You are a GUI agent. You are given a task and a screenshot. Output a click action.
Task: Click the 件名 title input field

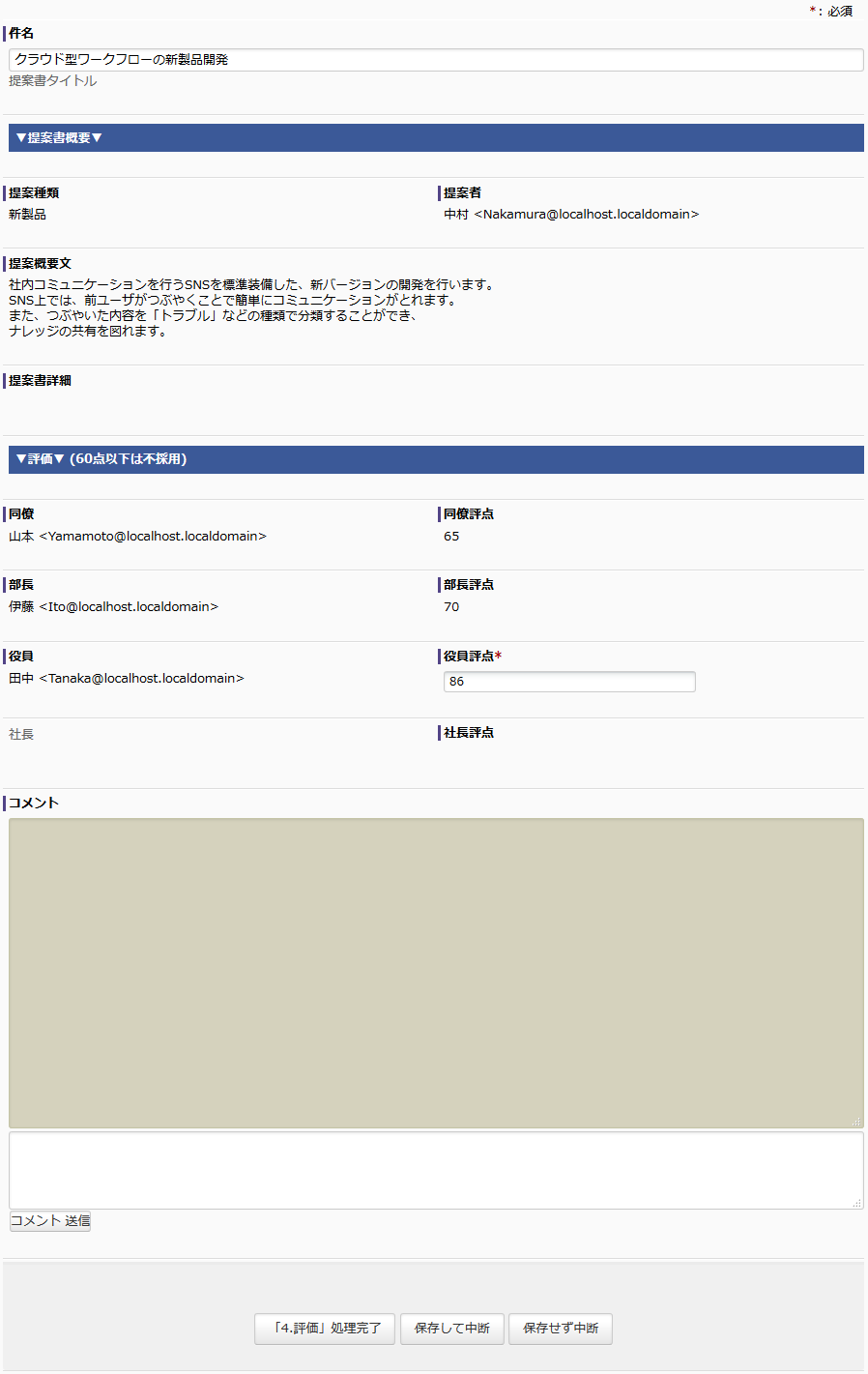[435, 60]
